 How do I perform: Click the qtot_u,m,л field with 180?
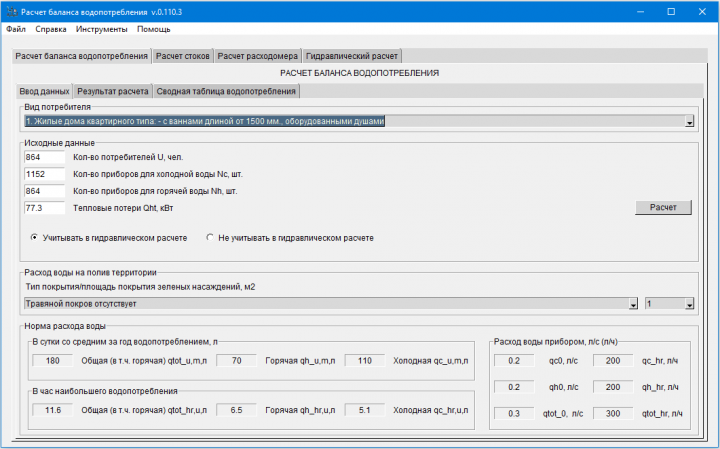click(x=53, y=361)
